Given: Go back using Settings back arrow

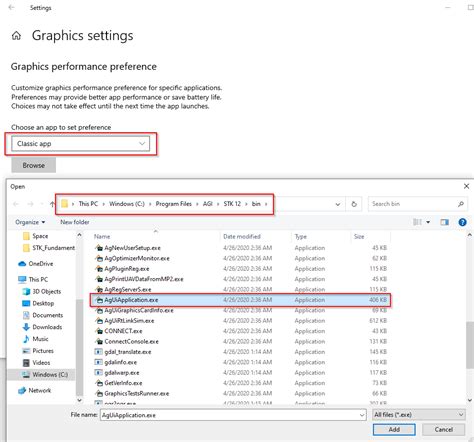Looking at the screenshot, I should click(11, 7).
